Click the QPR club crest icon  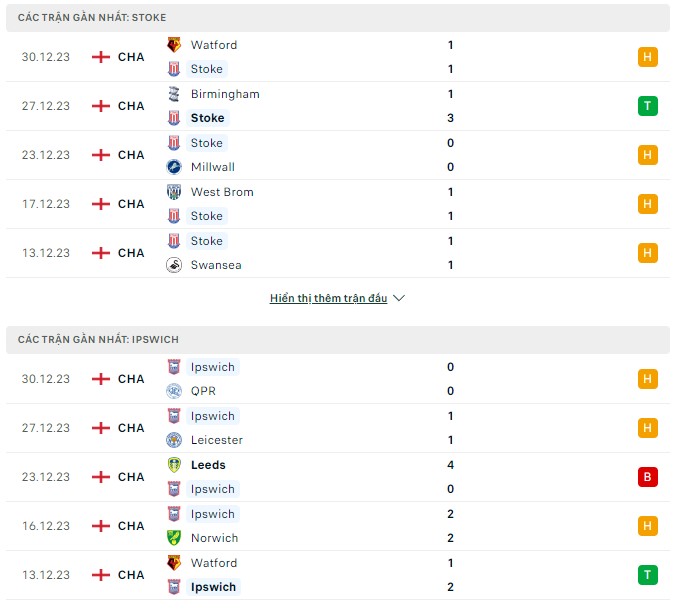[x=174, y=391]
